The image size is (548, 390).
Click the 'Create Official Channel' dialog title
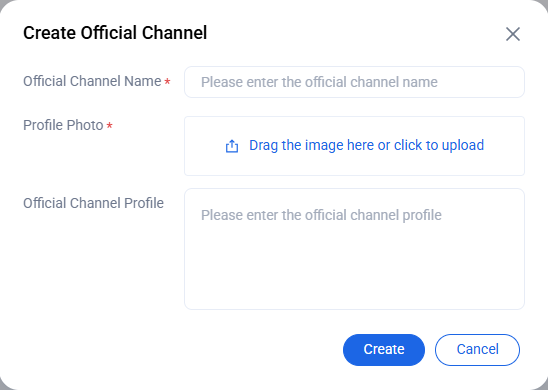pos(115,33)
